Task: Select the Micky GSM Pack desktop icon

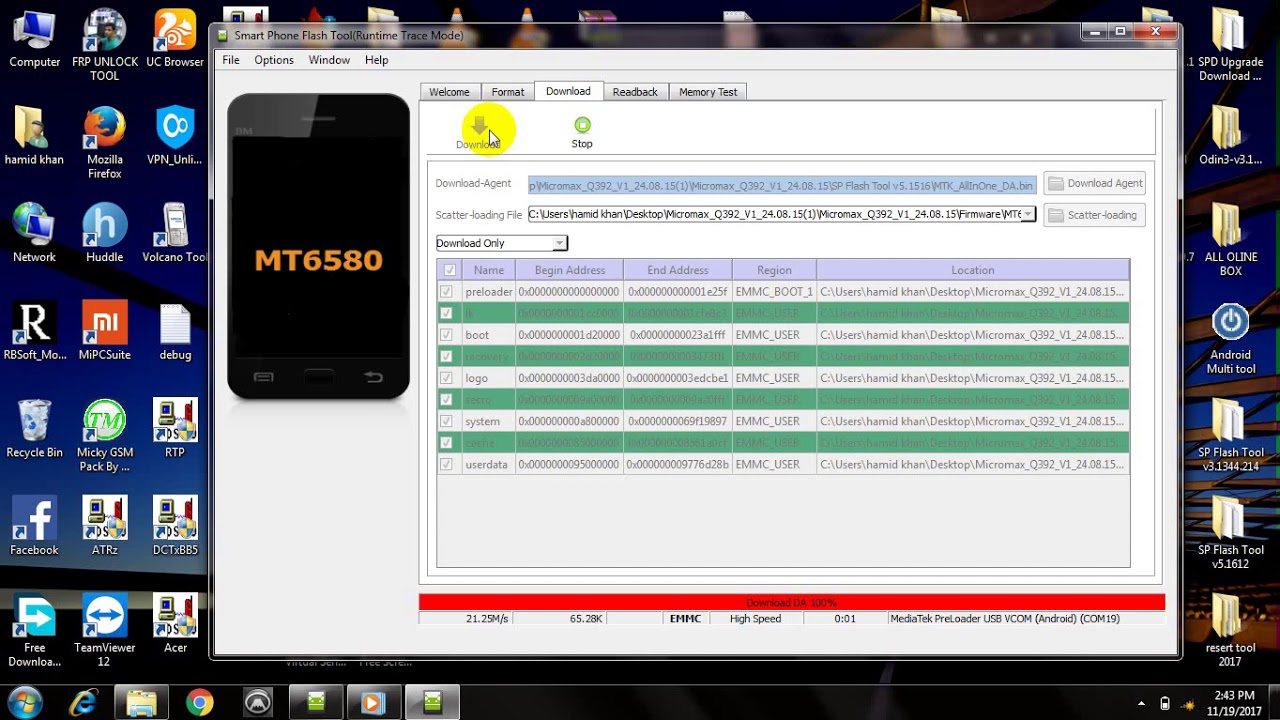Action: (104, 436)
